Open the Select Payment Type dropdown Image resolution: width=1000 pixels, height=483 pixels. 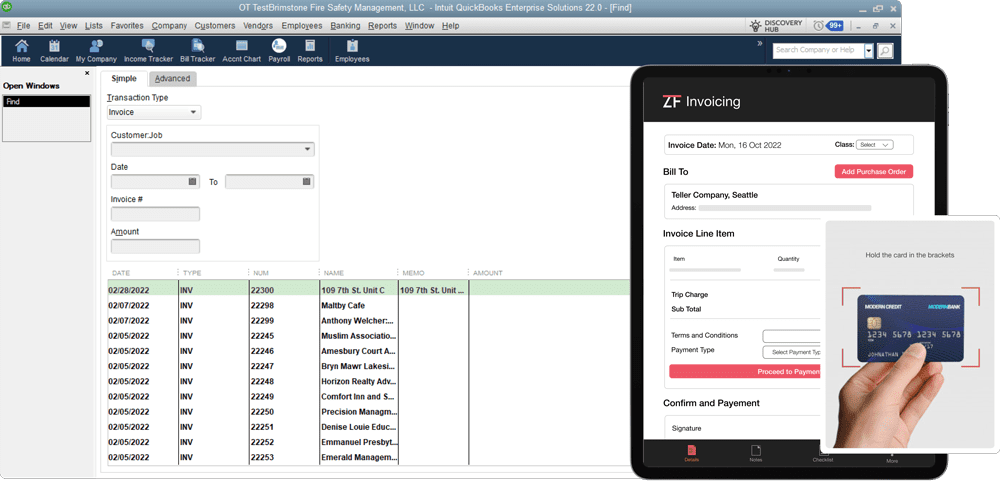pyautogui.click(x=791, y=352)
